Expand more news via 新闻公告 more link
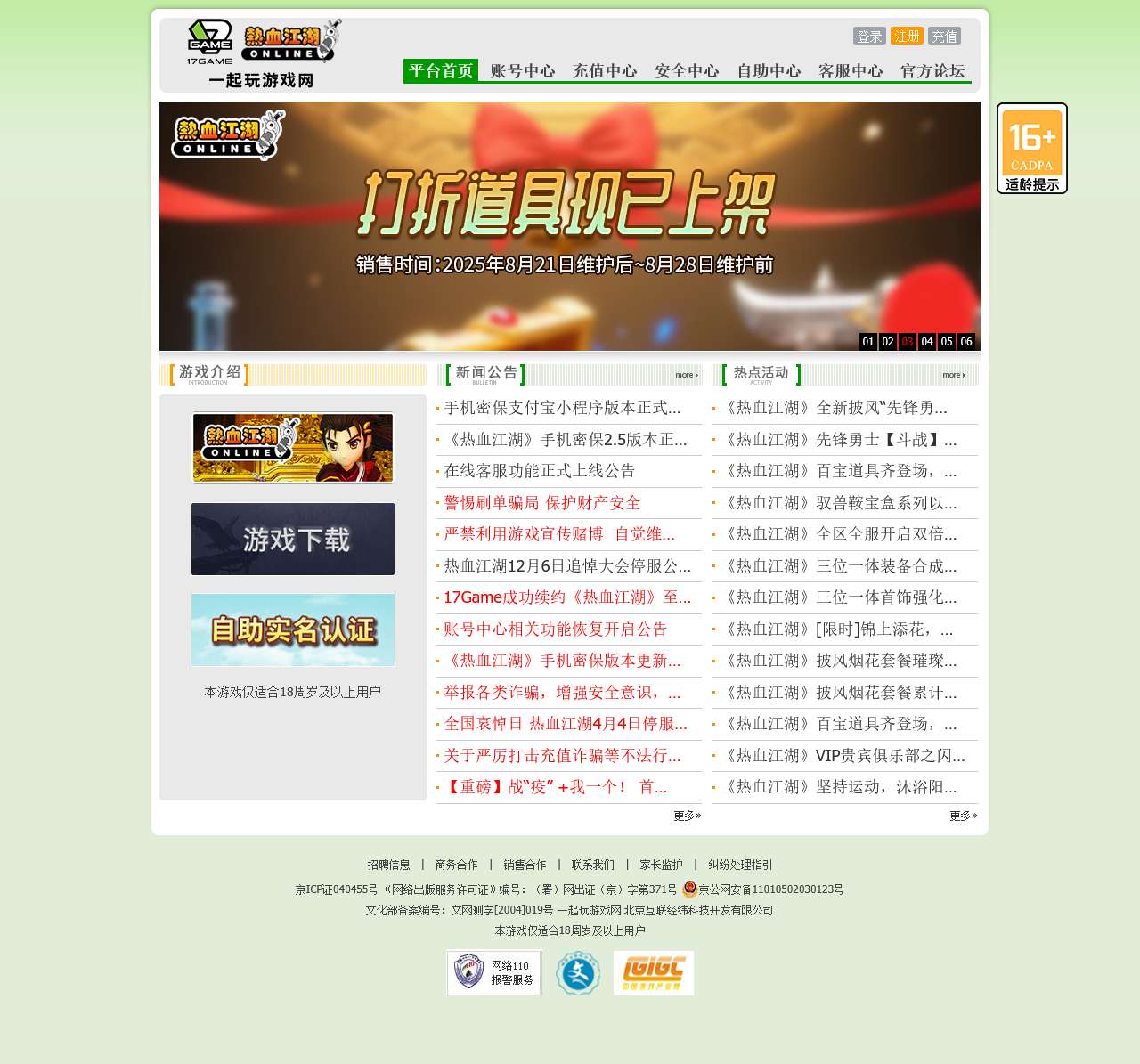 pos(686,375)
